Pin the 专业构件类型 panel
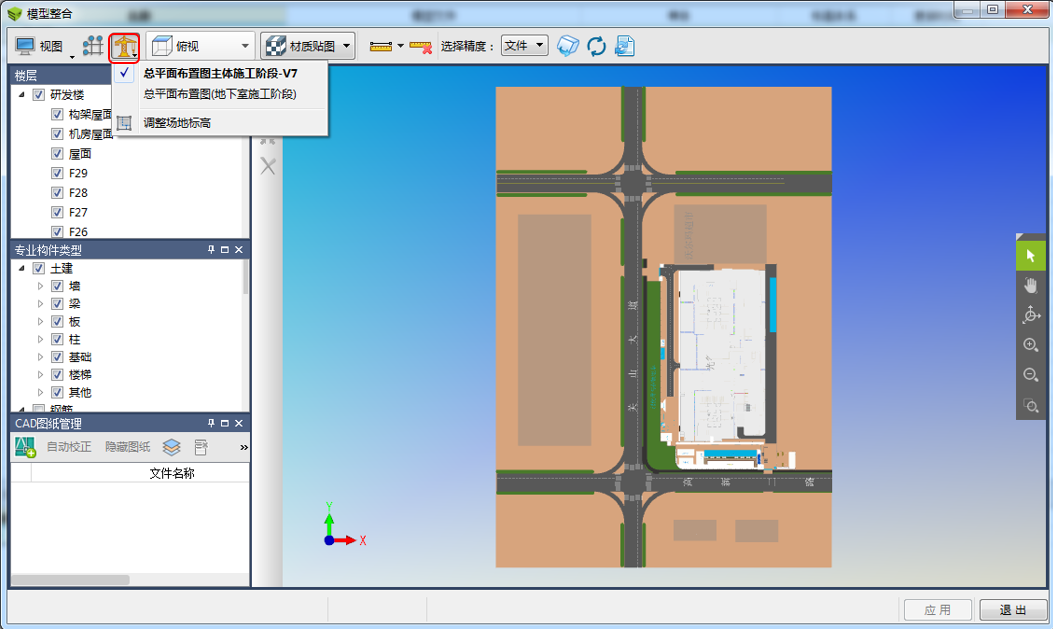The height and width of the screenshot is (630, 1053). (211, 250)
